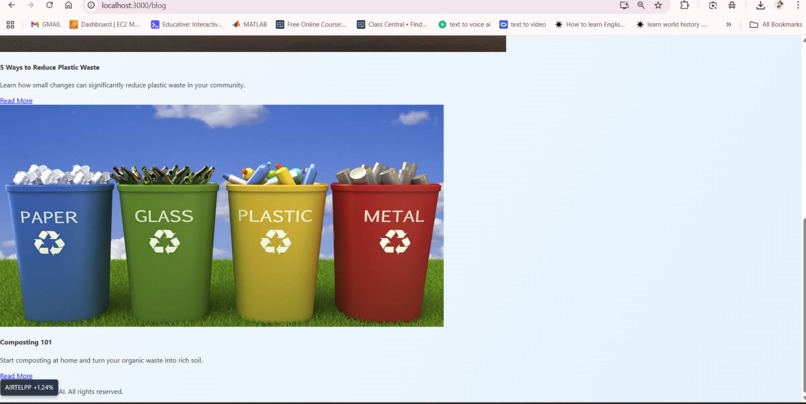Show more bookmarks with the chevron
Screen dimensions: 806x404
tap(728, 24)
